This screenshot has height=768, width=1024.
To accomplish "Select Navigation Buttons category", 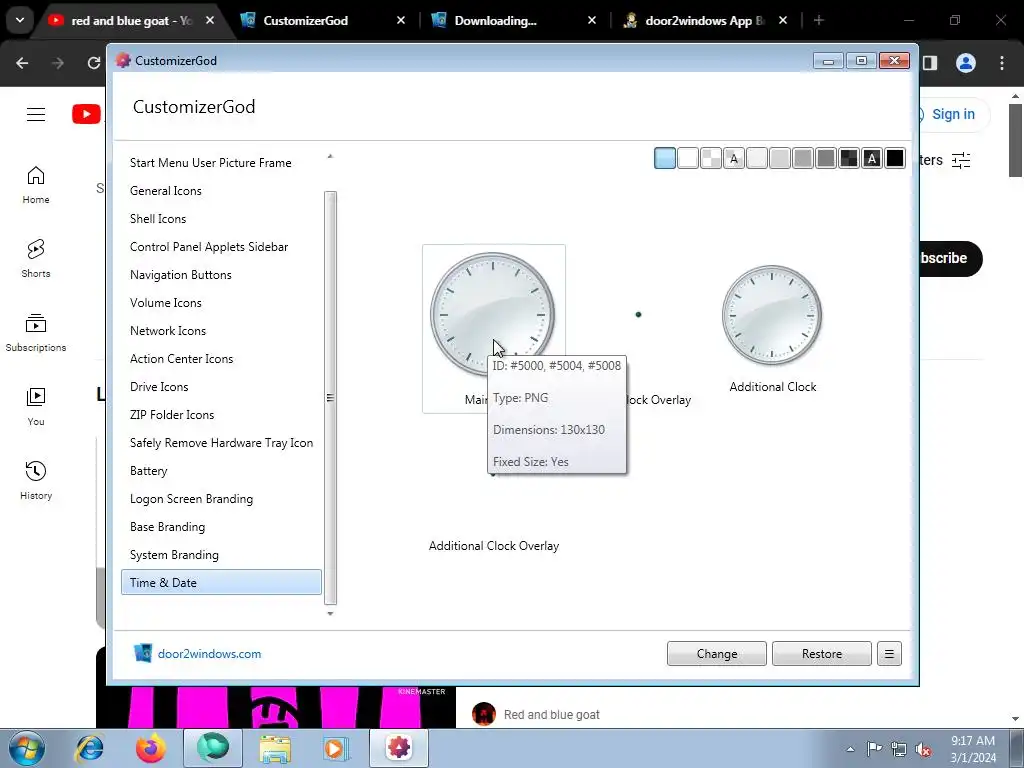I will tap(181, 275).
